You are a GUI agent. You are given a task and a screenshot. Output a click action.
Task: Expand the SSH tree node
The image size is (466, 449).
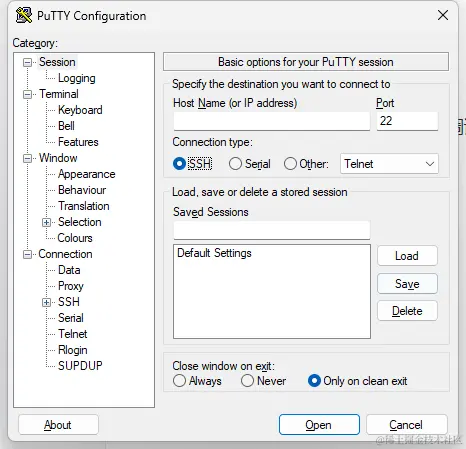(46, 302)
